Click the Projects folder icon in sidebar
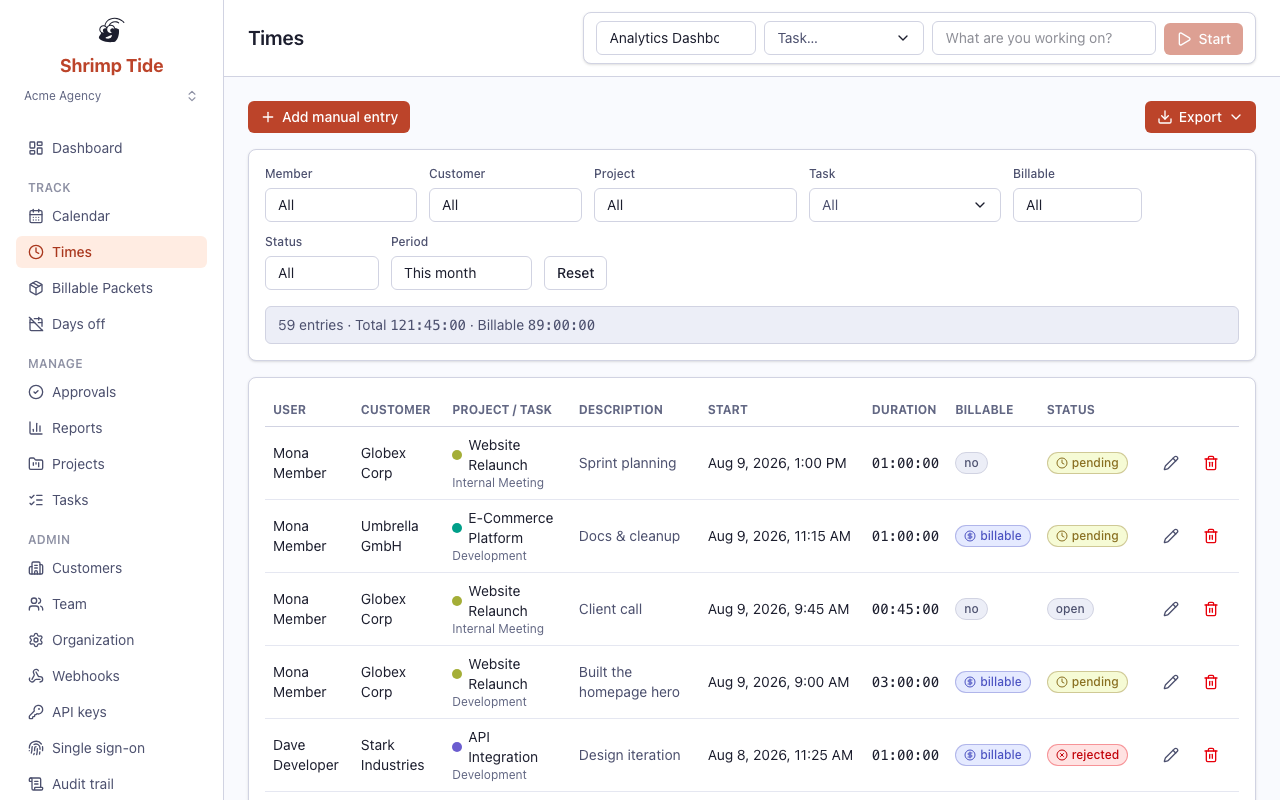Viewport: 1280px width, 800px height. click(36, 464)
